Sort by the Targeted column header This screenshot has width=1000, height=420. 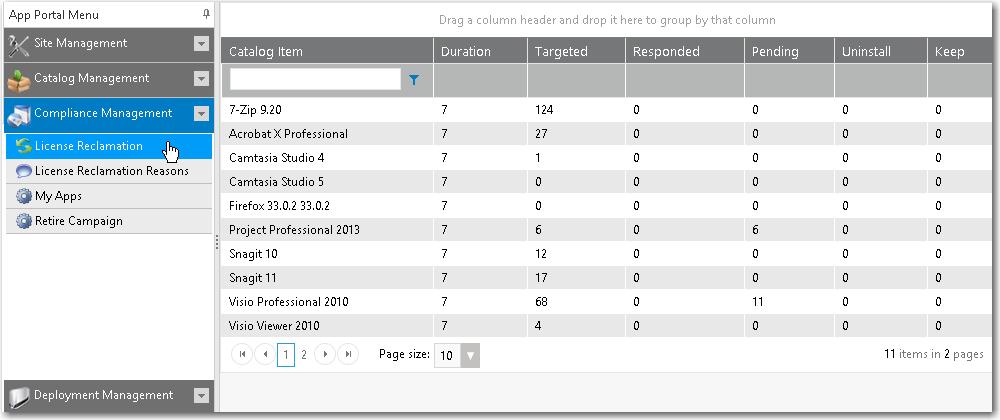click(561, 51)
